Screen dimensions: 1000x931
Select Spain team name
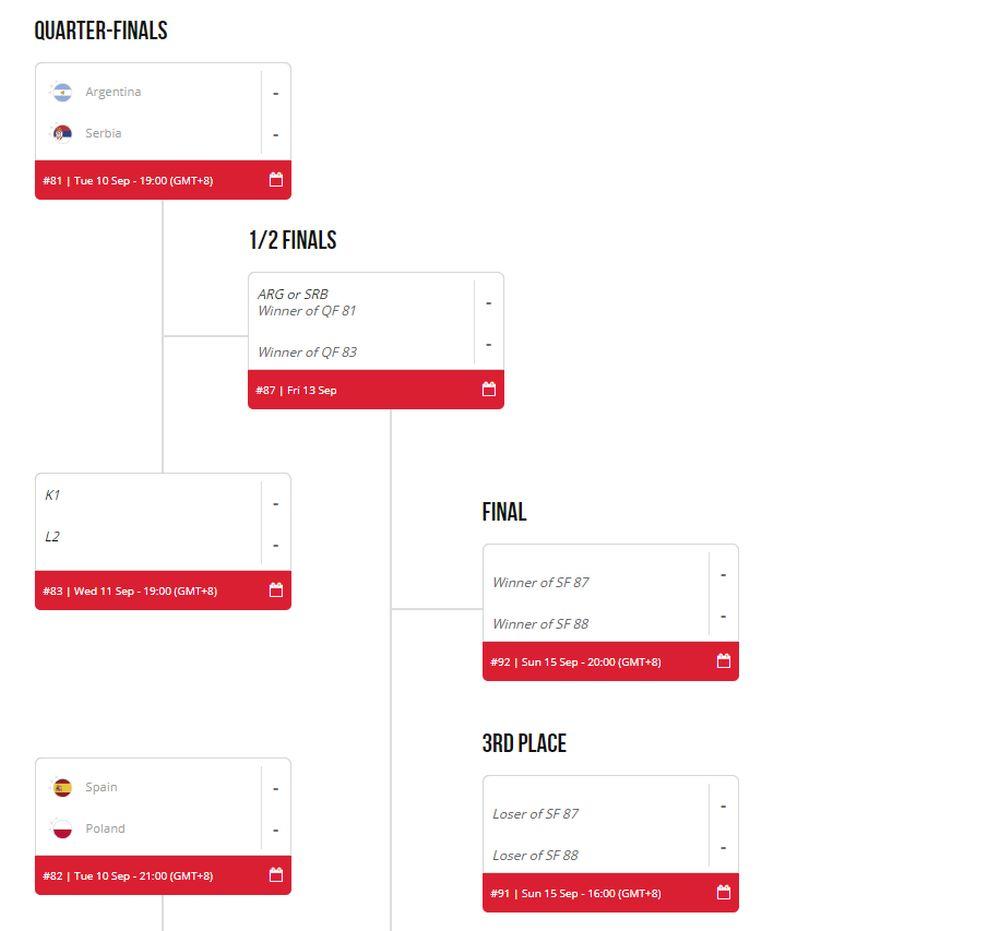[x=101, y=787]
